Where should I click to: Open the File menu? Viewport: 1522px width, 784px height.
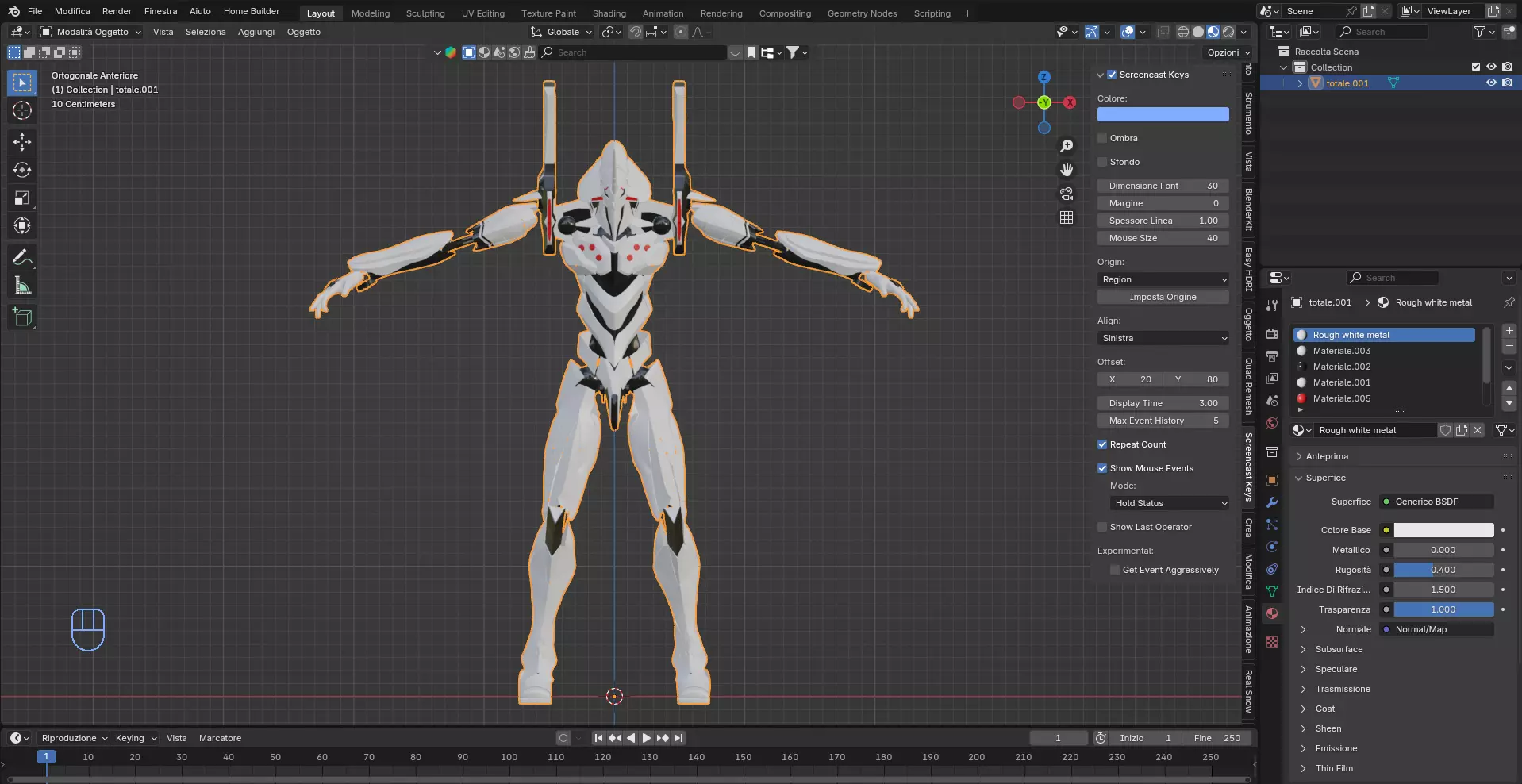[x=35, y=11]
